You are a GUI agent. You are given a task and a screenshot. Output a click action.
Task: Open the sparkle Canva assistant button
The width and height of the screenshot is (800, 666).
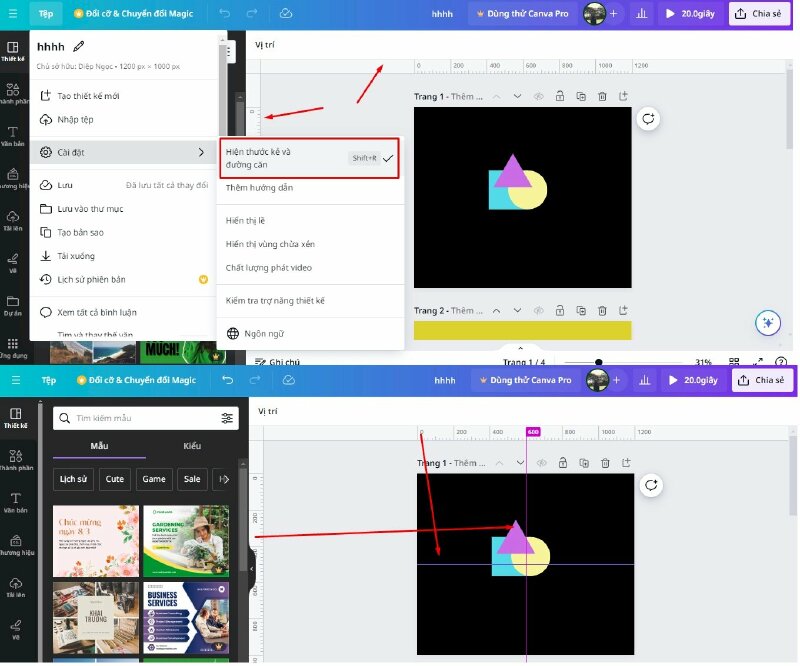[x=767, y=322]
